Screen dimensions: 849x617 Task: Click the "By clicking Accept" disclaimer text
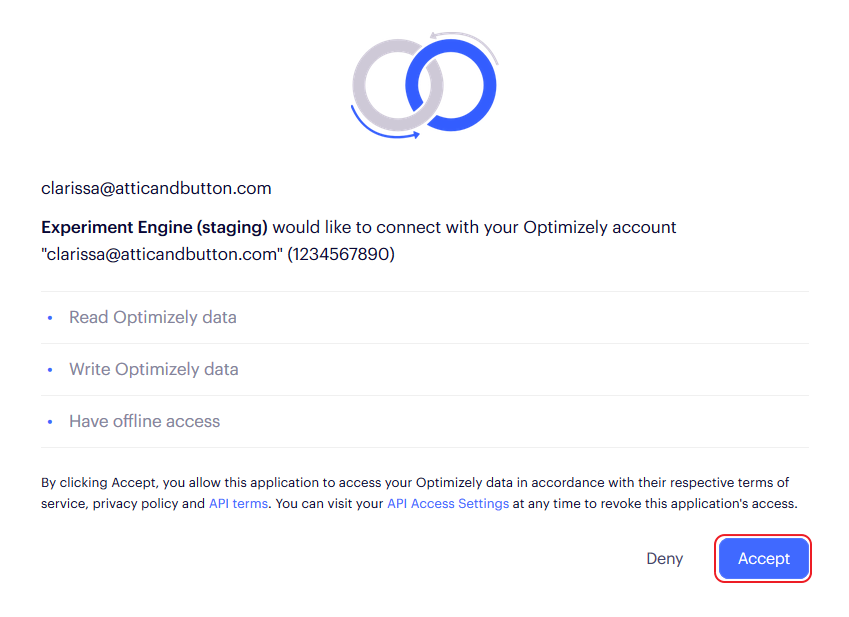pos(420,493)
